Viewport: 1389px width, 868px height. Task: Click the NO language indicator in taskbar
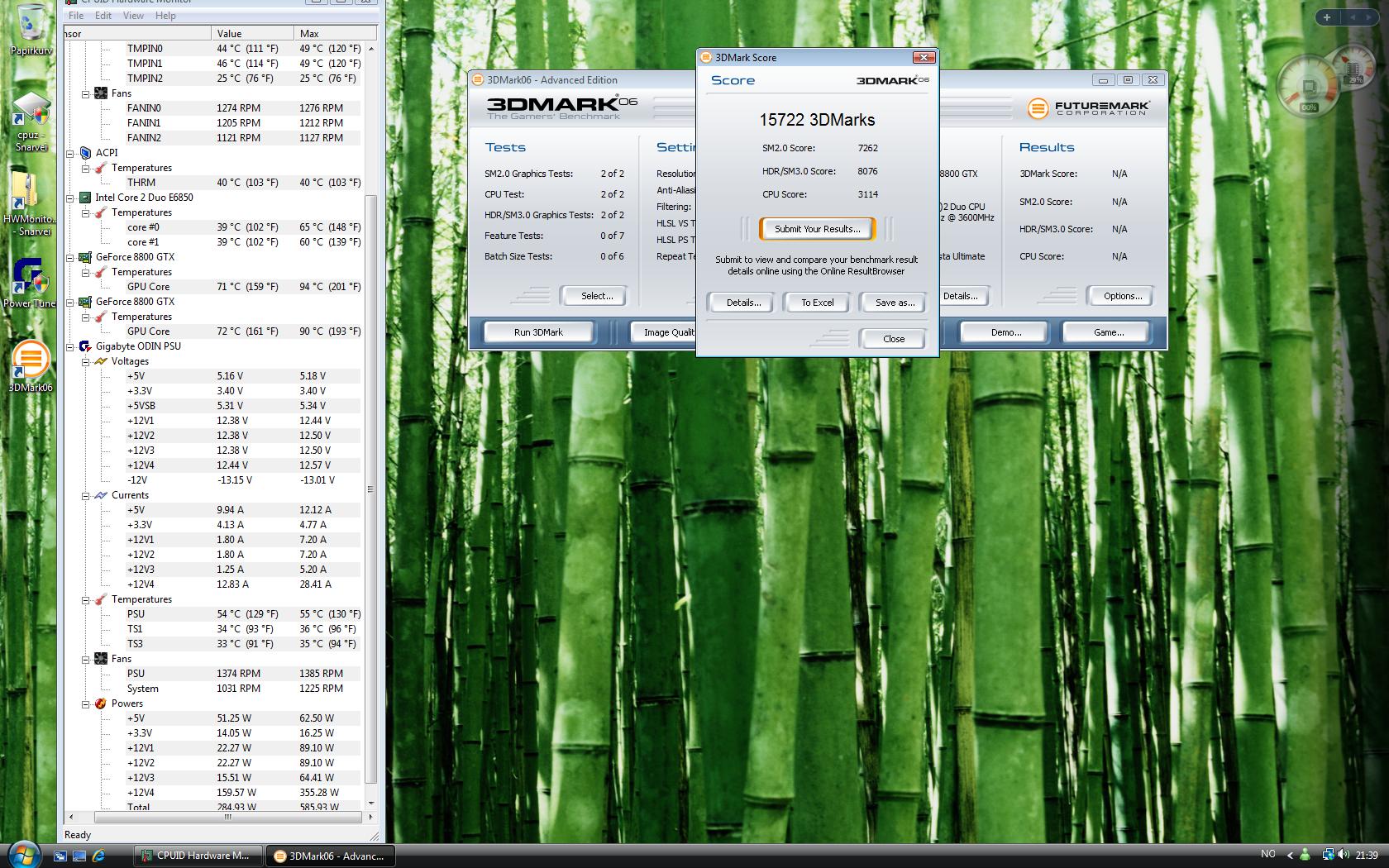1268,855
